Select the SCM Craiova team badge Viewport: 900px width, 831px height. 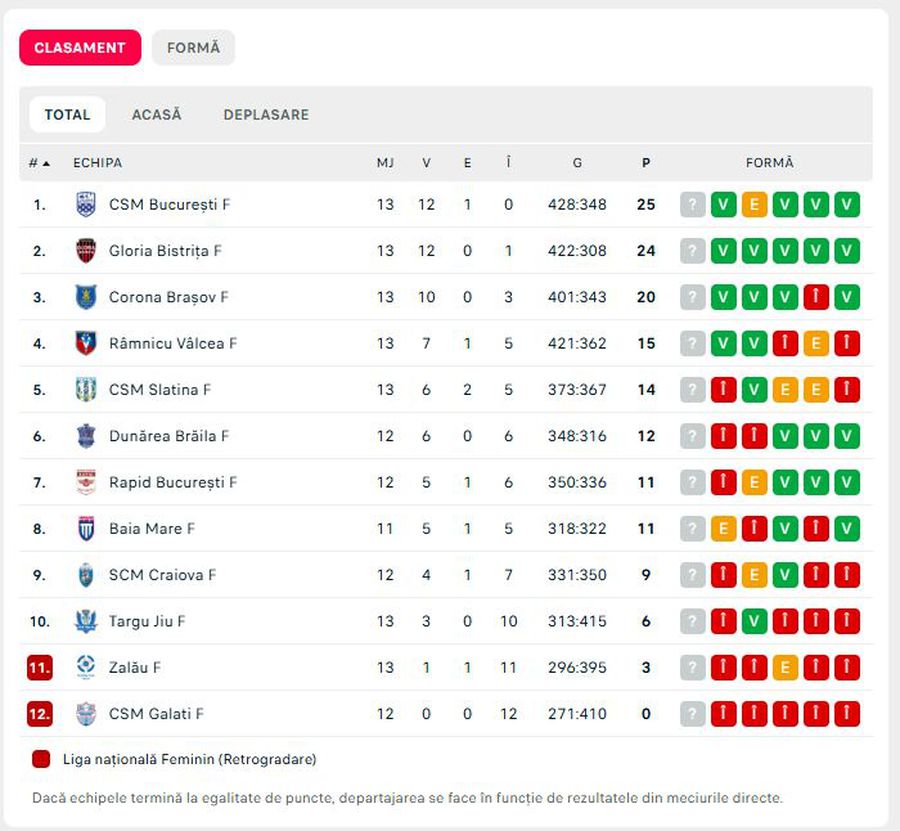click(86, 575)
